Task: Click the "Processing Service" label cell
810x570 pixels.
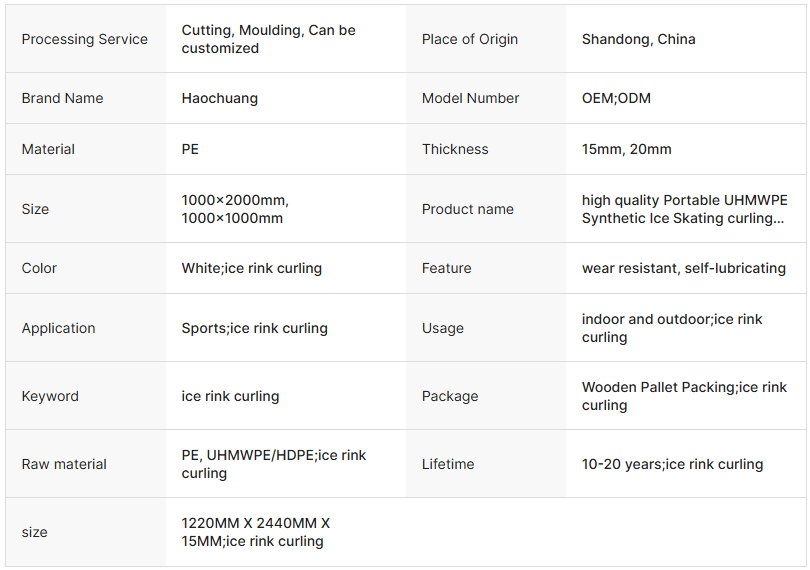Action: click(x=84, y=39)
